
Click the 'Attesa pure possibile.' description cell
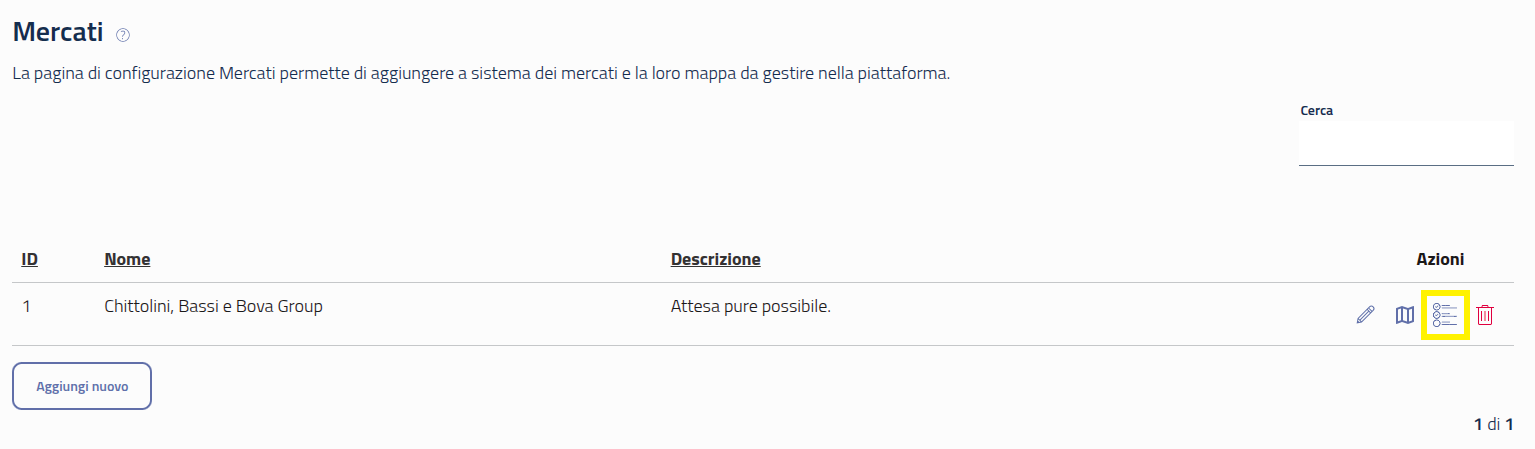(x=751, y=306)
